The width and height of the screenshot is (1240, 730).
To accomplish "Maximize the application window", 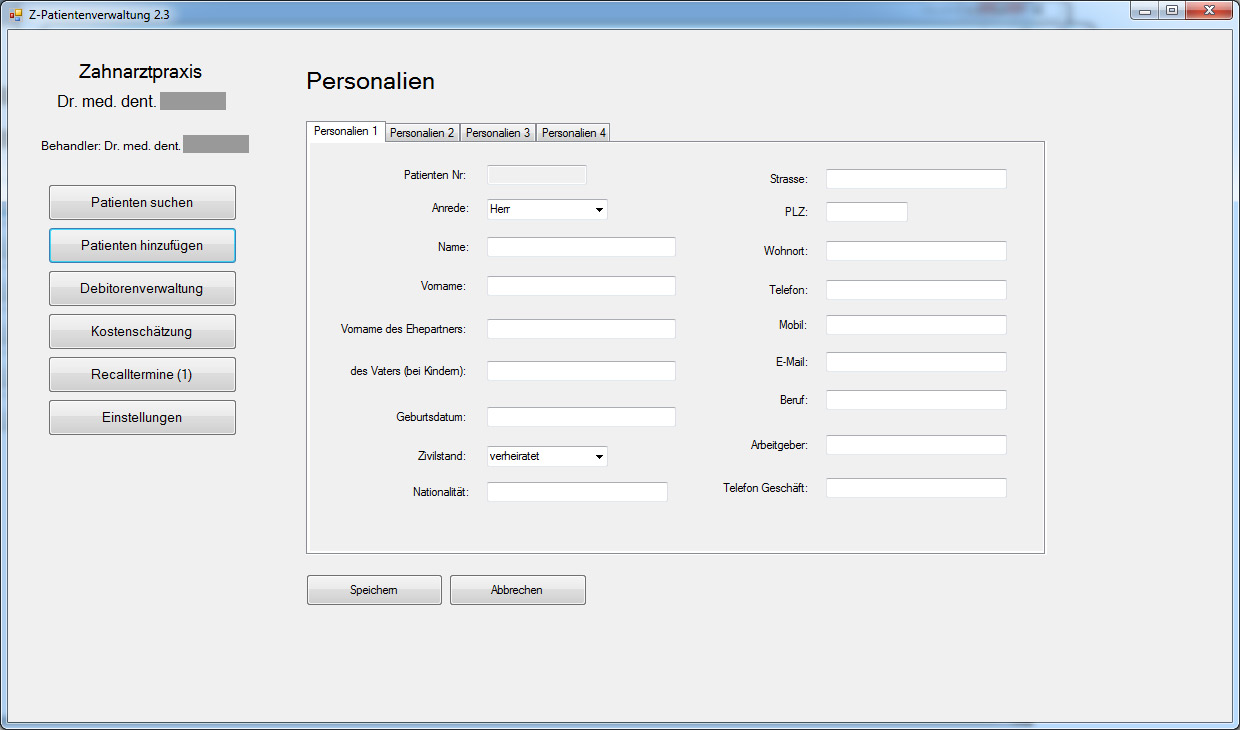I will pyautogui.click(x=1172, y=10).
